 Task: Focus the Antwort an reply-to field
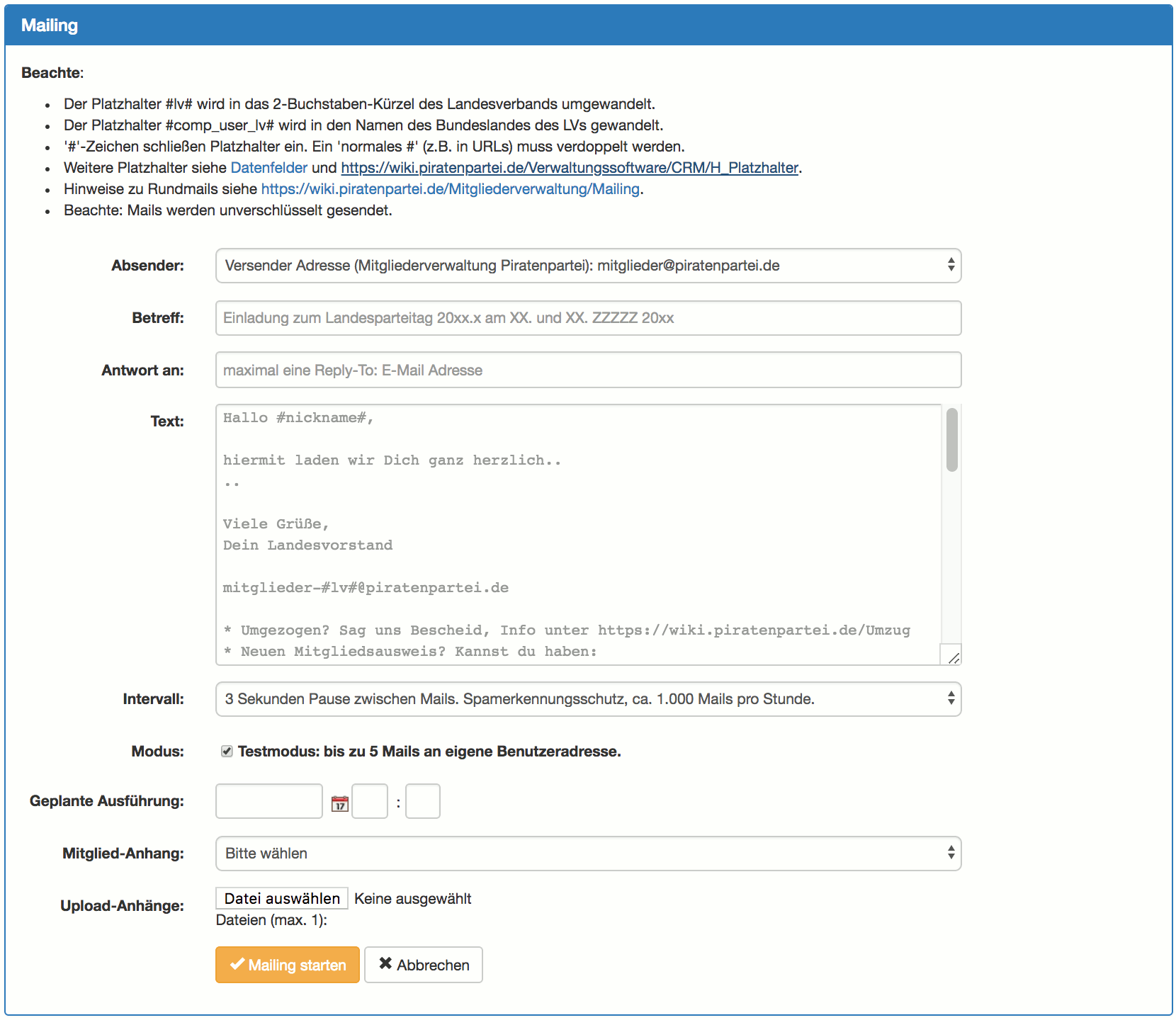click(x=588, y=370)
